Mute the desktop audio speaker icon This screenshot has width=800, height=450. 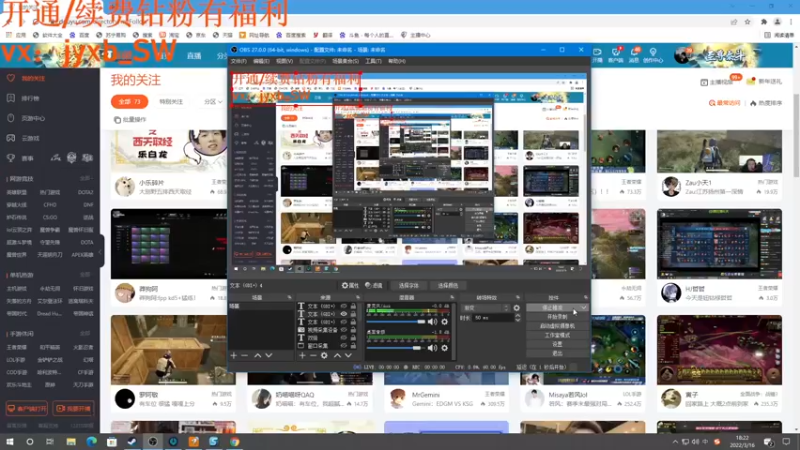pos(433,348)
